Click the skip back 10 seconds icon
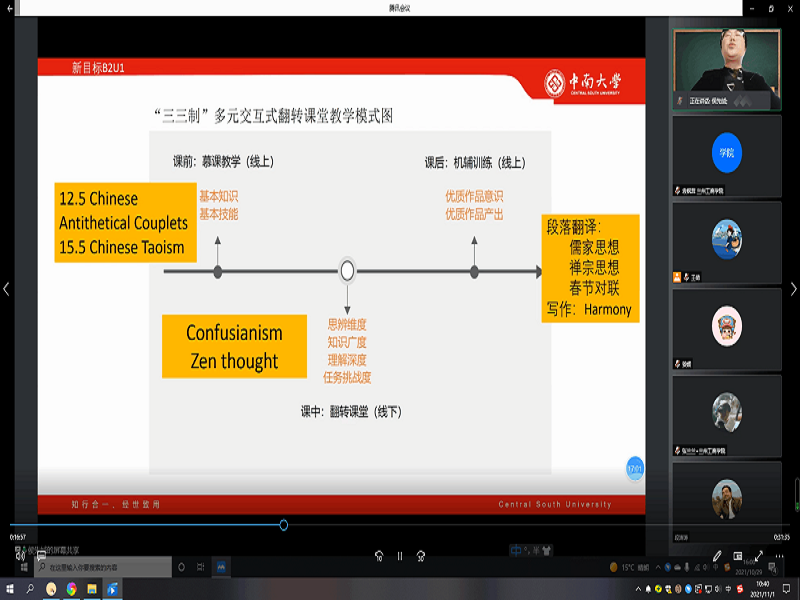This screenshot has width=800, height=600. click(379, 556)
